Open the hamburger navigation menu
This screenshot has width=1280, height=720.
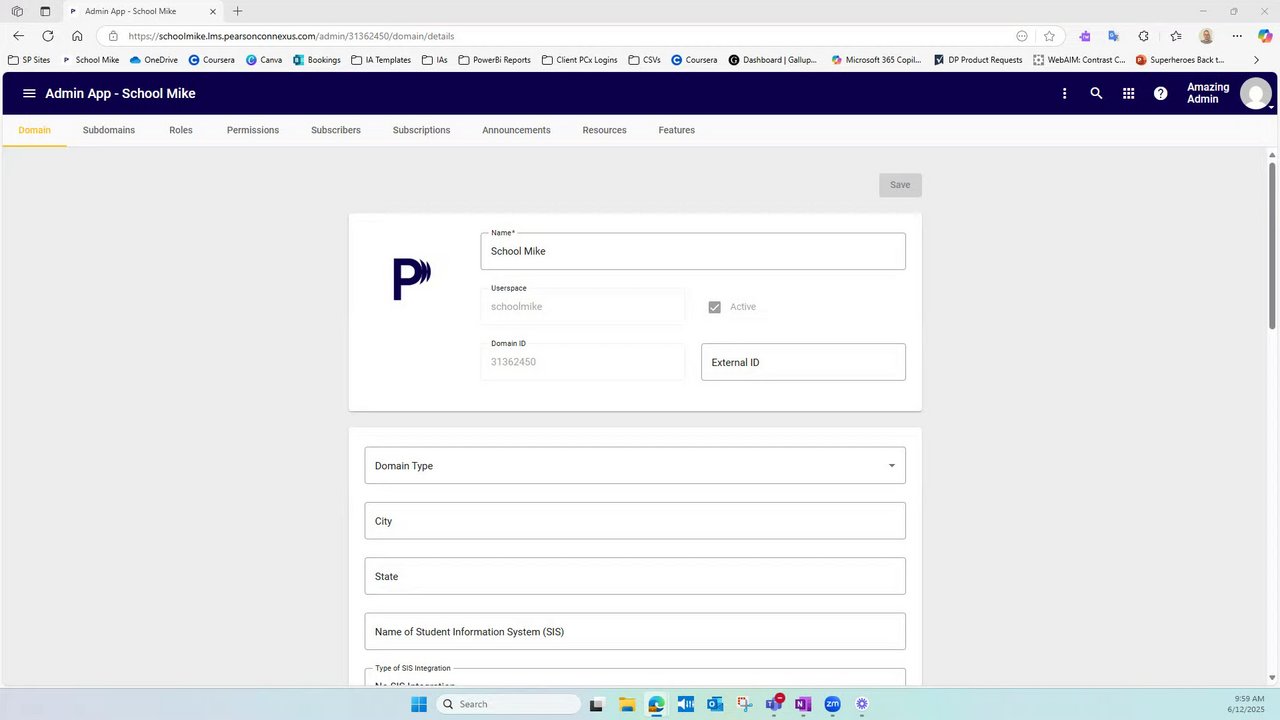(29, 93)
